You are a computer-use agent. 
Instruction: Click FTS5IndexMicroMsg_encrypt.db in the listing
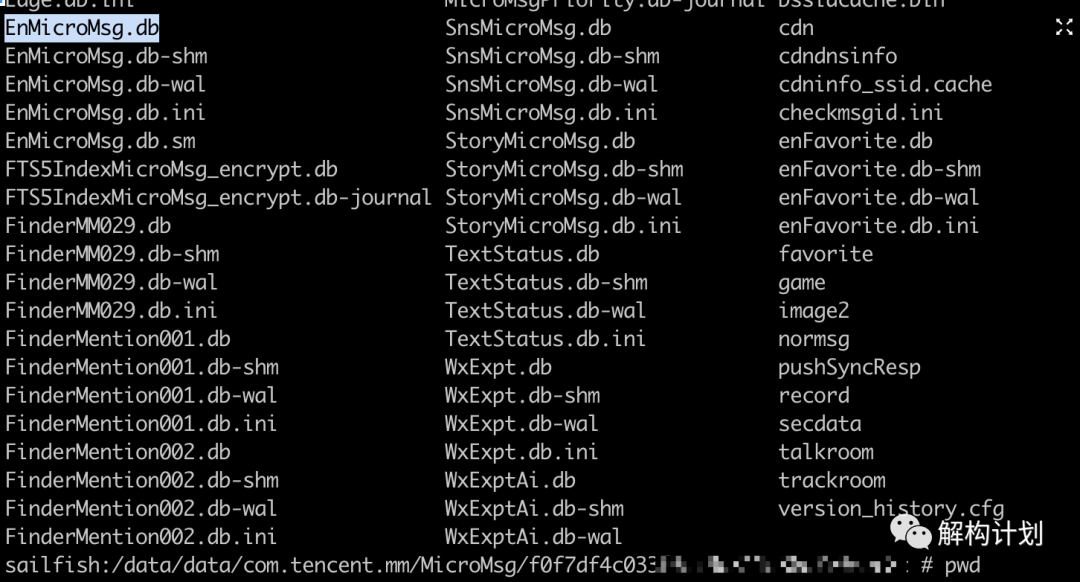click(171, 169)
